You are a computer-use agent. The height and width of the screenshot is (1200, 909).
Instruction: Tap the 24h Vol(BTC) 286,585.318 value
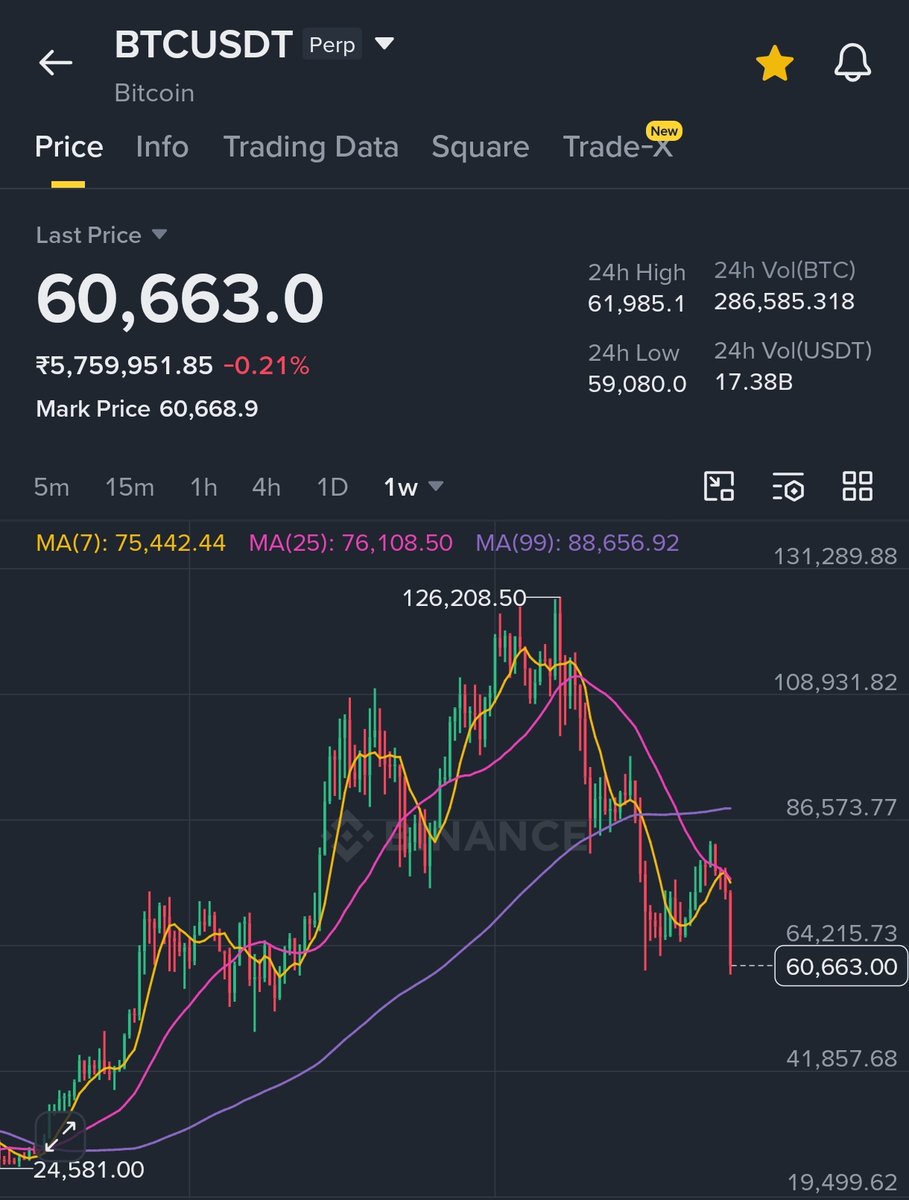point(784,301)
